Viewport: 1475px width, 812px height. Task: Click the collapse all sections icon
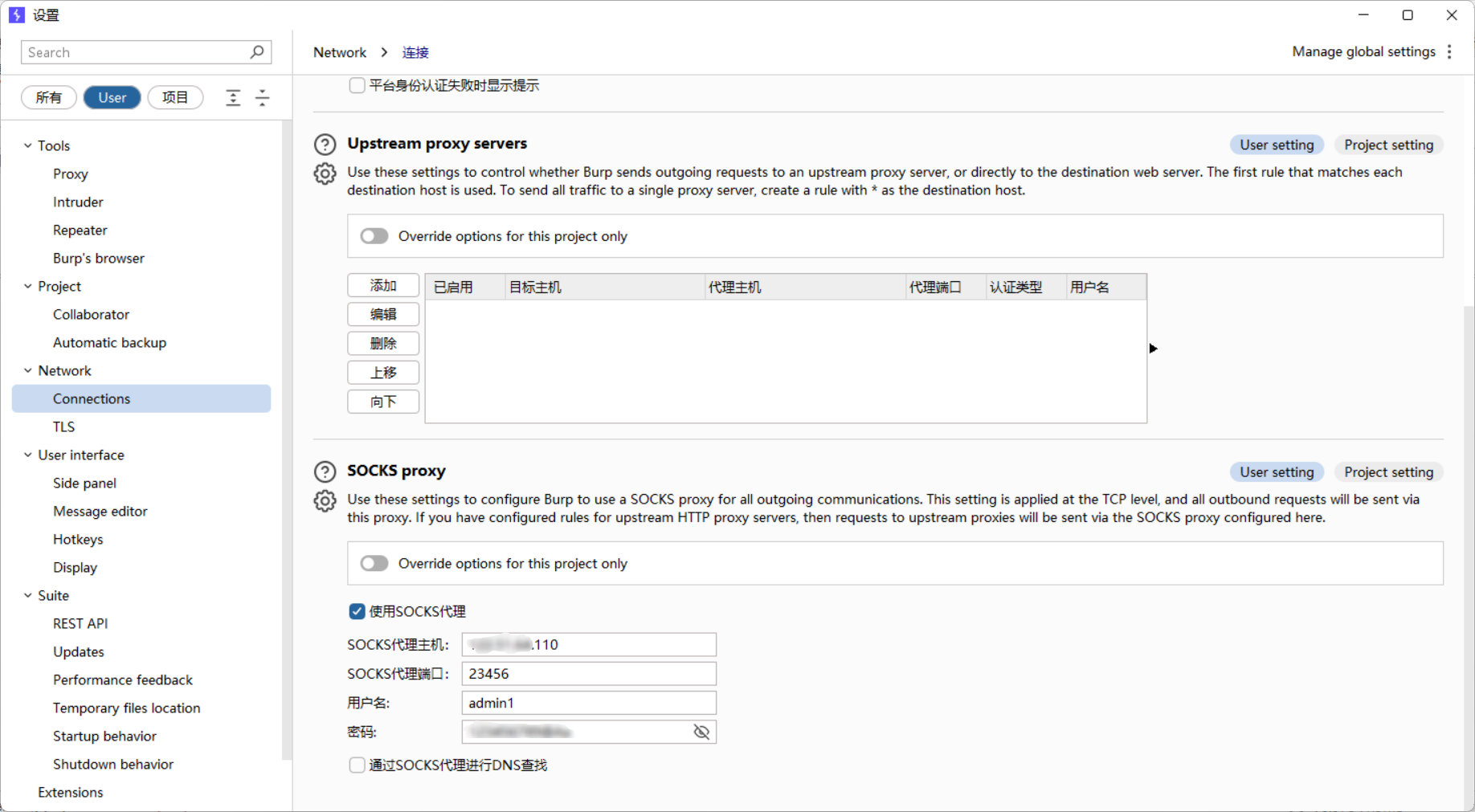[x=263, y=98]
